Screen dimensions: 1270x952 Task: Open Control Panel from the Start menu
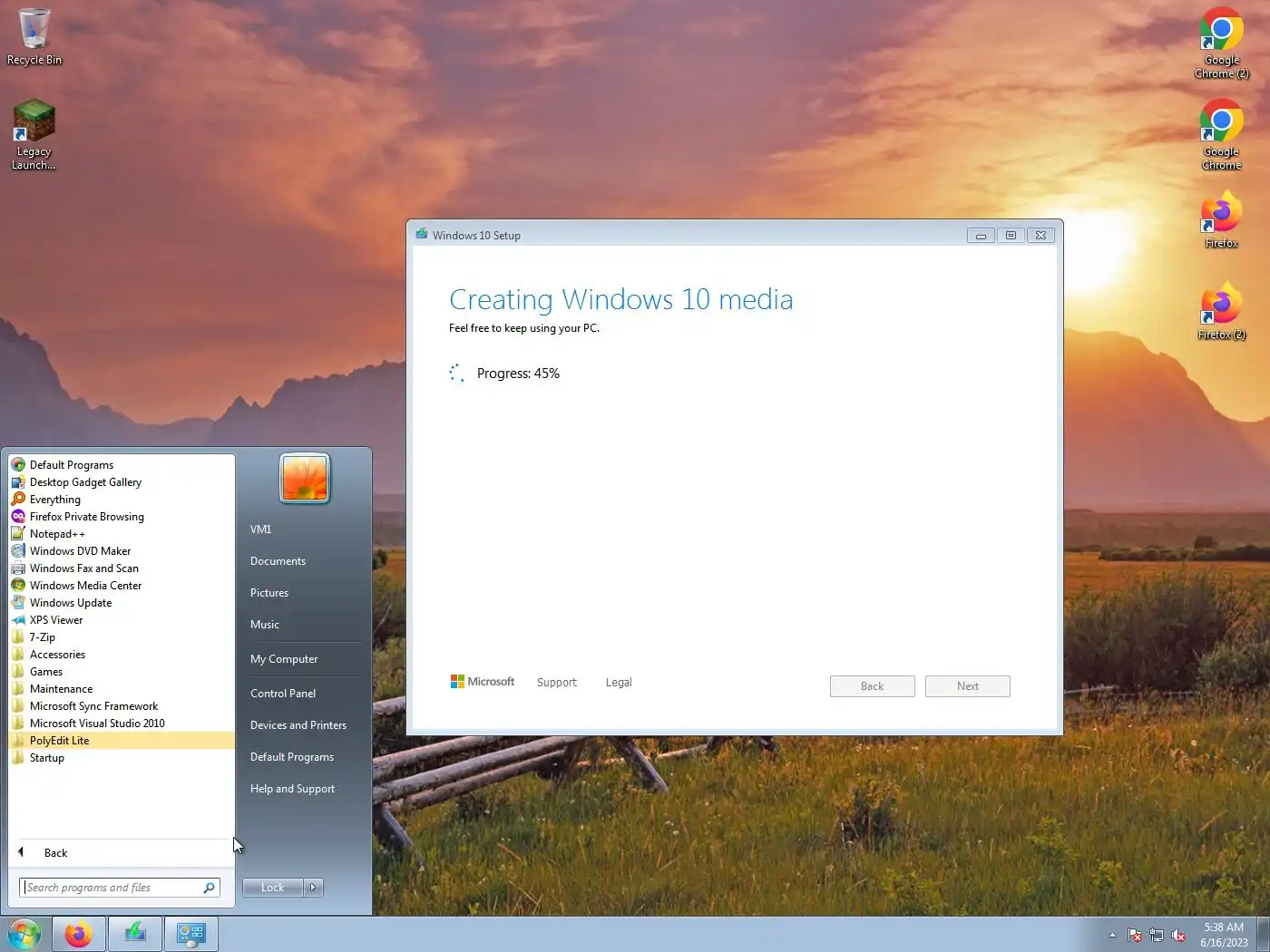tap(304, 694)
